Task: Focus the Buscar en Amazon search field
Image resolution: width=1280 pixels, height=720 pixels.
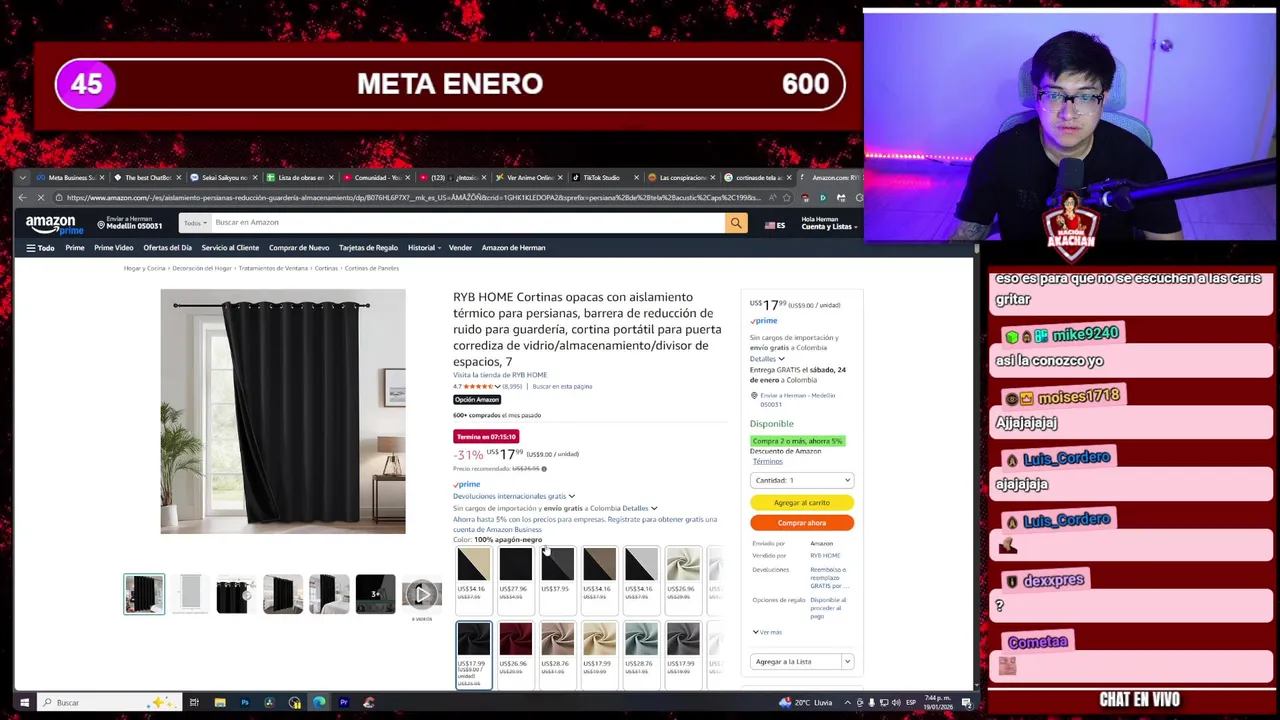Action: 467,223
